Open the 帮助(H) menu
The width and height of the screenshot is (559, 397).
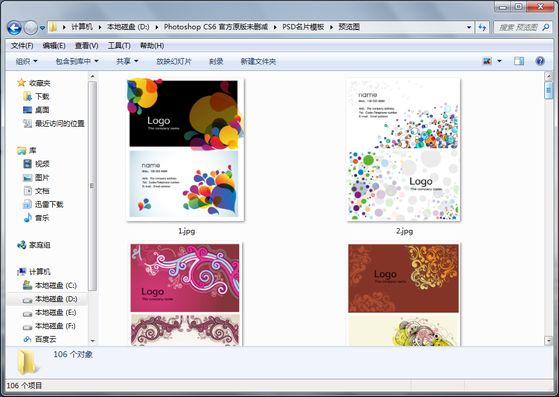(152, 46)
